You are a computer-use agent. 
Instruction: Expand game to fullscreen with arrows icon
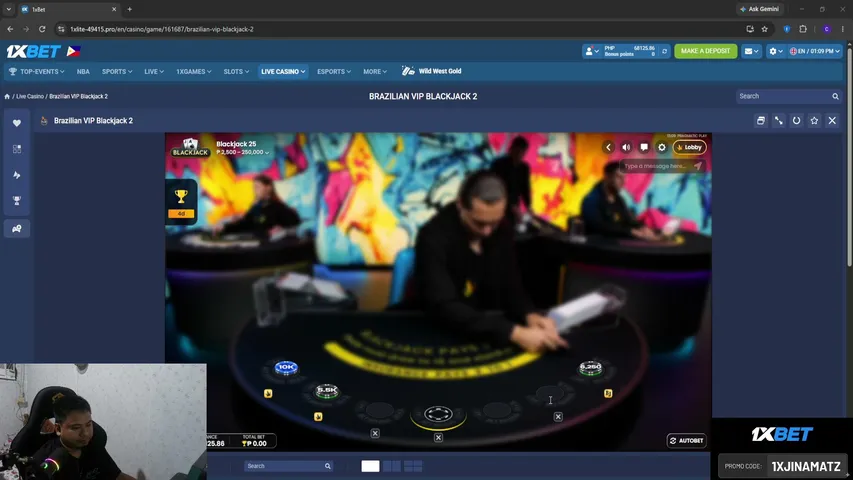click(x=778, y=121)
